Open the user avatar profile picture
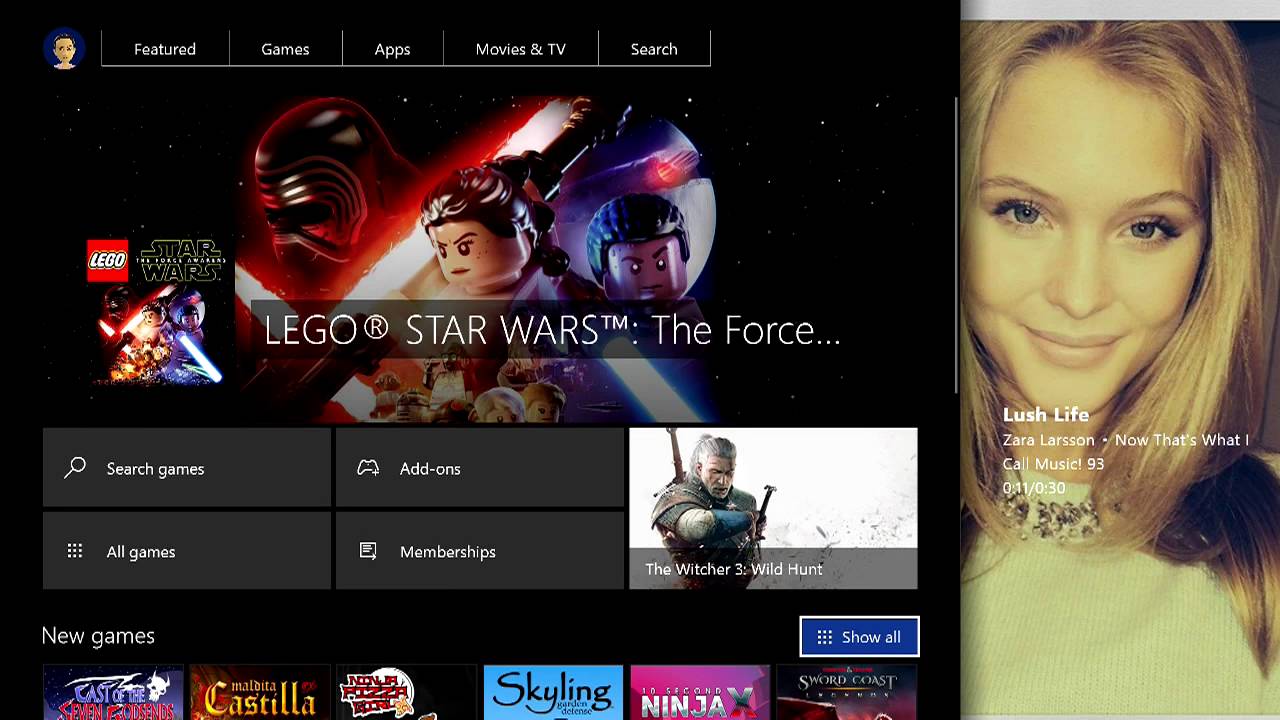 pyautogui.click(x=64, y=48)
